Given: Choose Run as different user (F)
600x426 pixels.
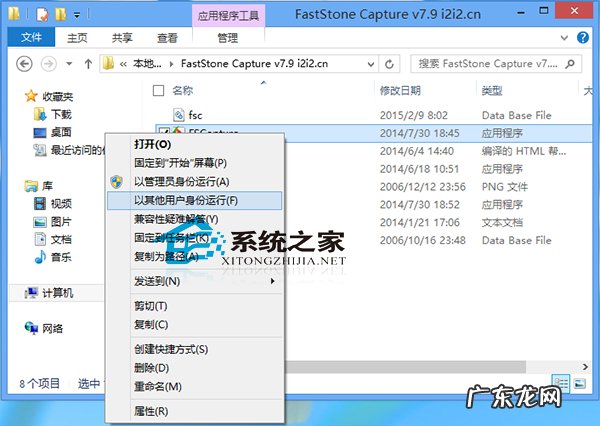Looking at the screenshot, I should [194, 201].
